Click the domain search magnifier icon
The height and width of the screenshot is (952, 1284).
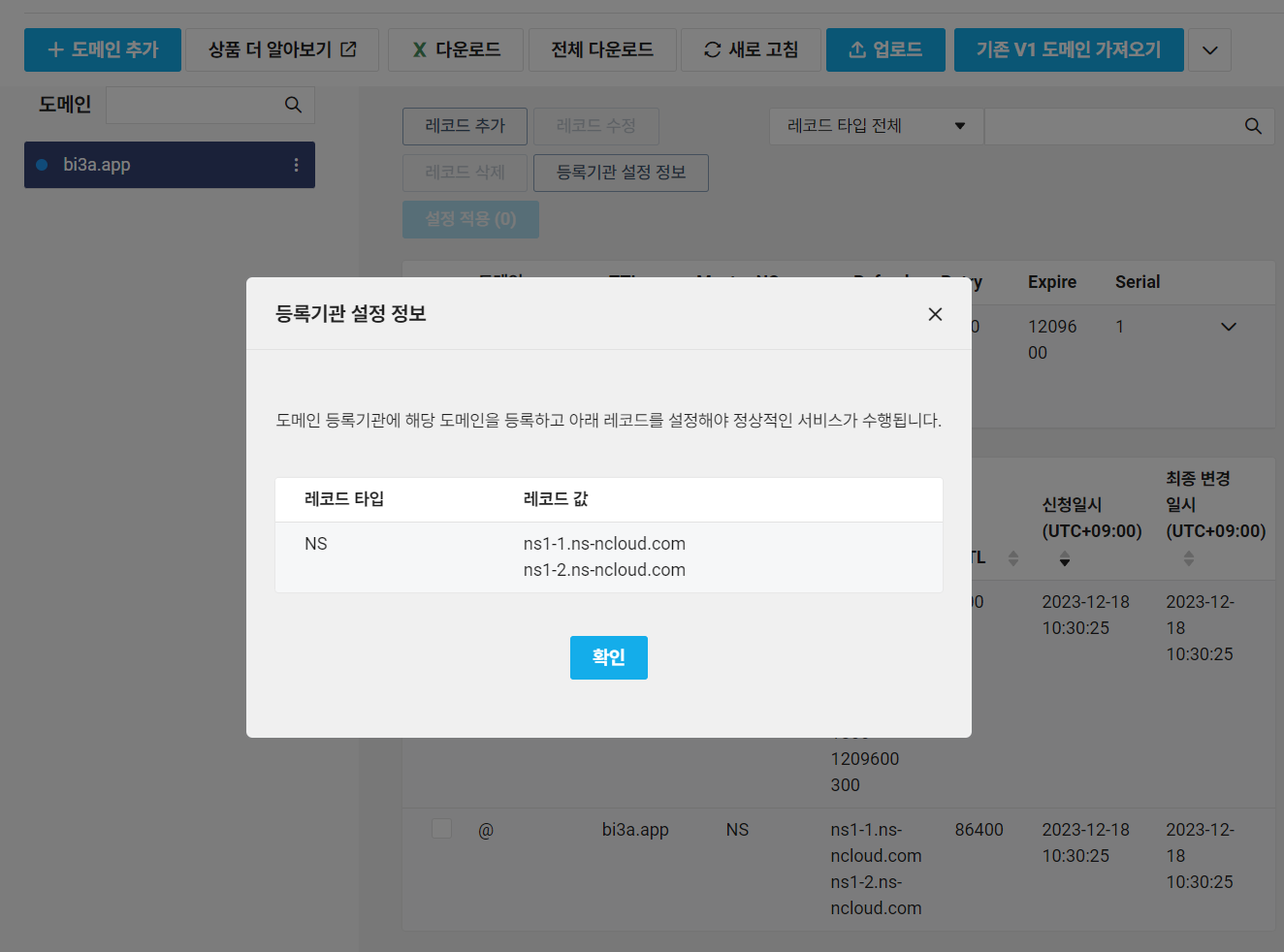coord(293,104)
